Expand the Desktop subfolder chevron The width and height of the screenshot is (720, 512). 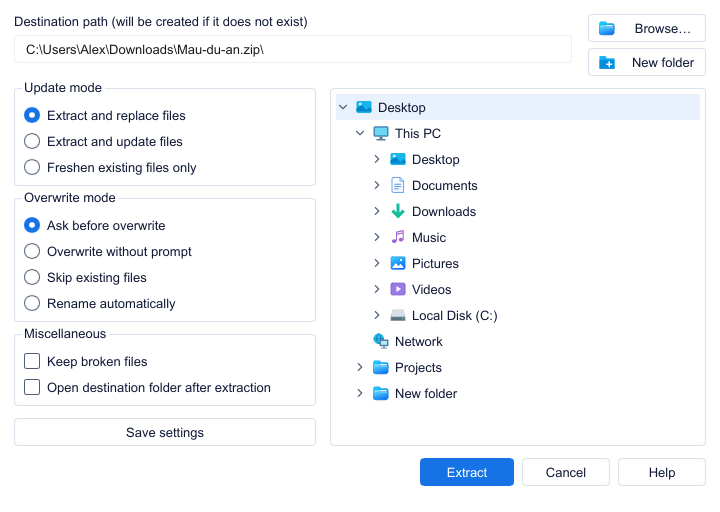[x=377, y=159]
